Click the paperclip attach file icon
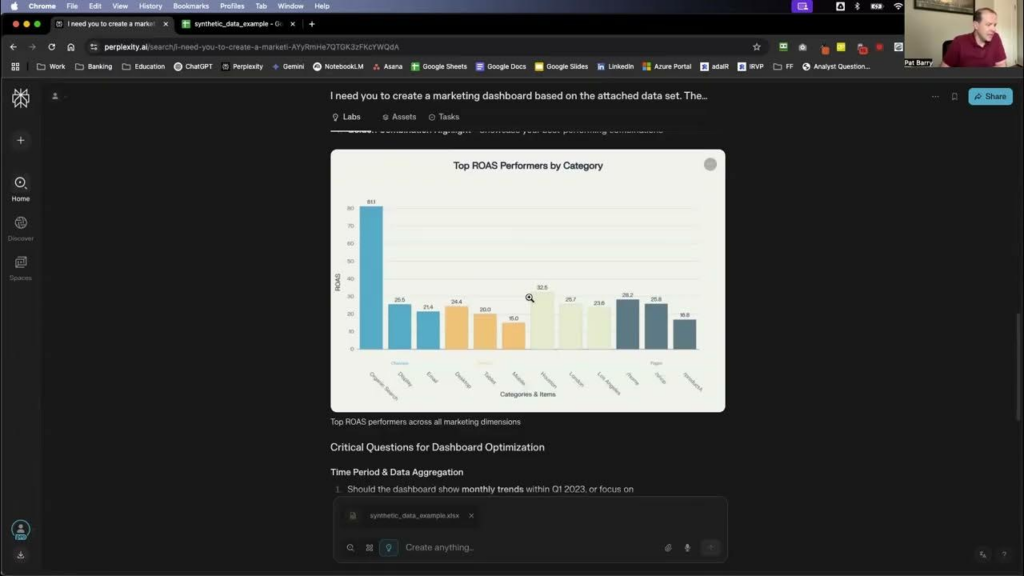 pyautogui.click(x=668, y=548)
